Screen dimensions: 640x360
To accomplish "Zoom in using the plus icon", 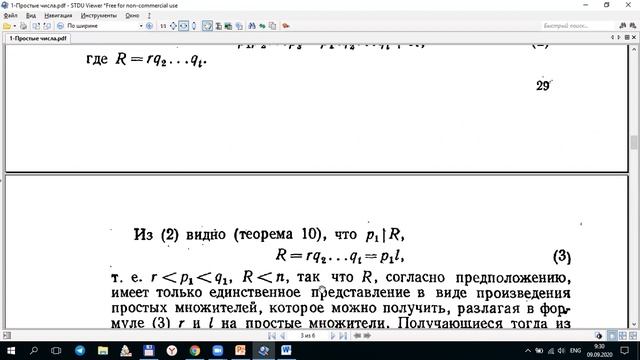I will point(149,26).
